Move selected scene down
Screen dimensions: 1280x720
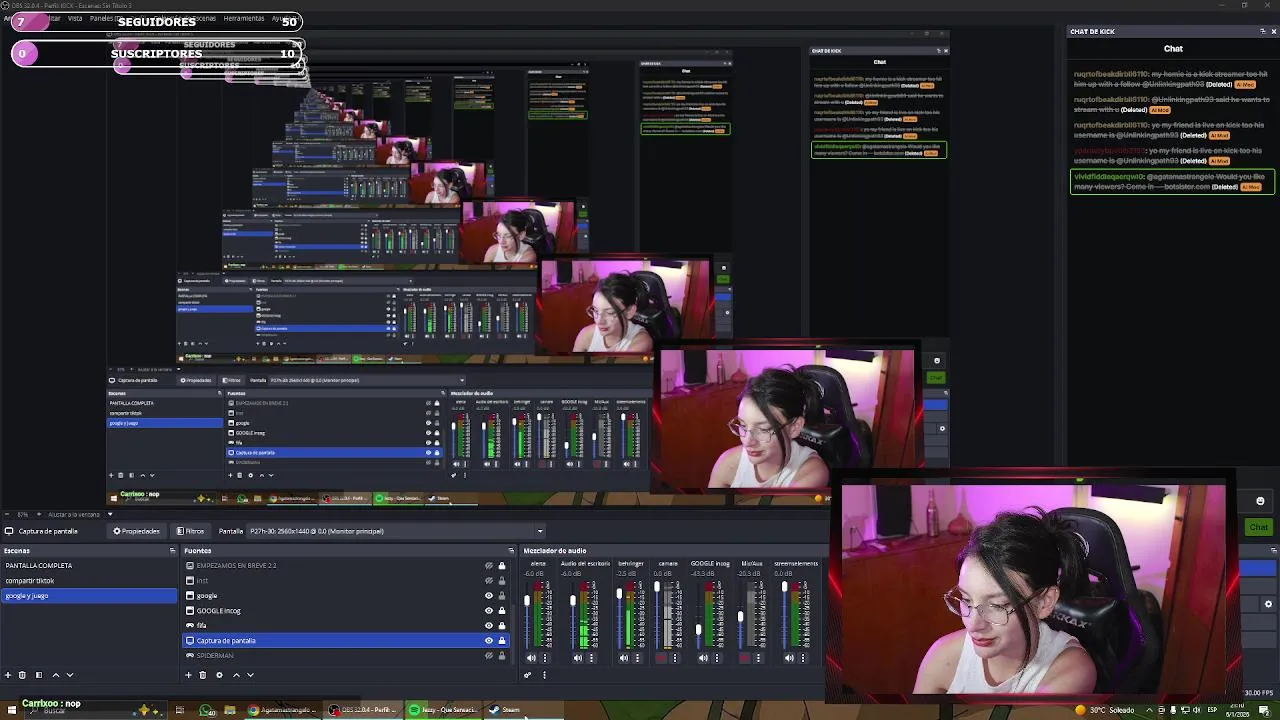pos(70,675)
